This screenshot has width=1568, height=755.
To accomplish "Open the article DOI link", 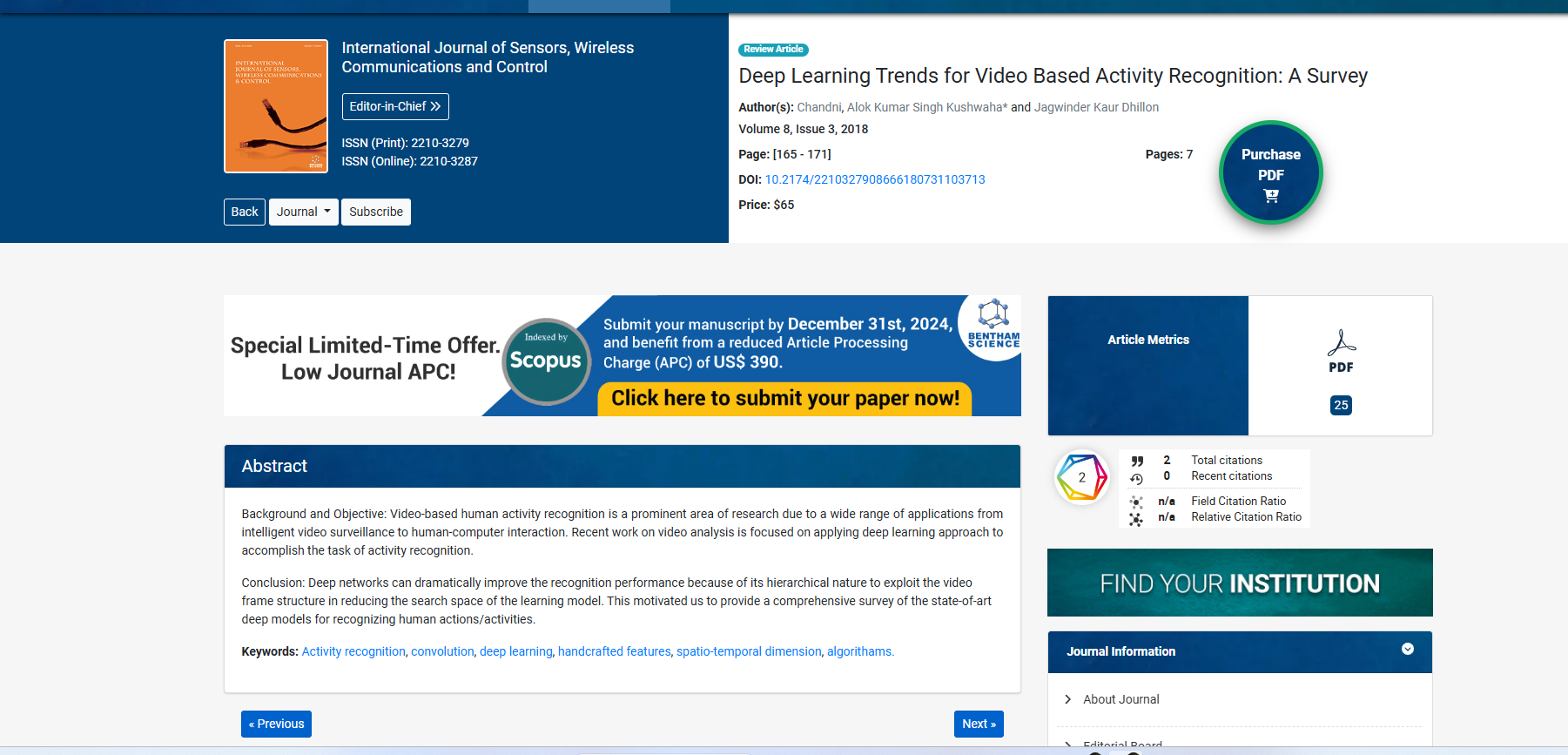I will [875, 179].
